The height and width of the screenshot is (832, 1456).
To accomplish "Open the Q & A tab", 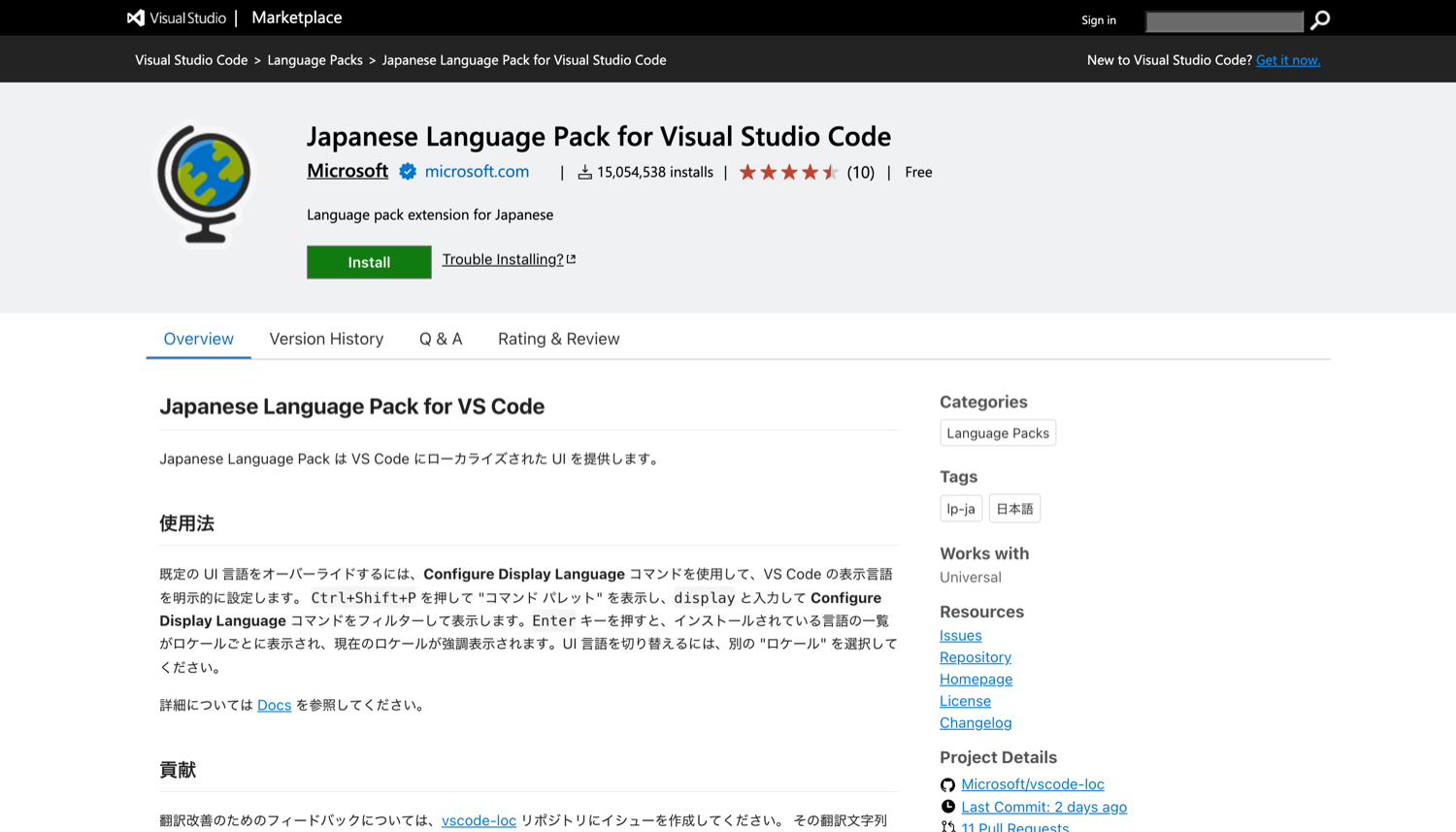I will tap(441, 339).
